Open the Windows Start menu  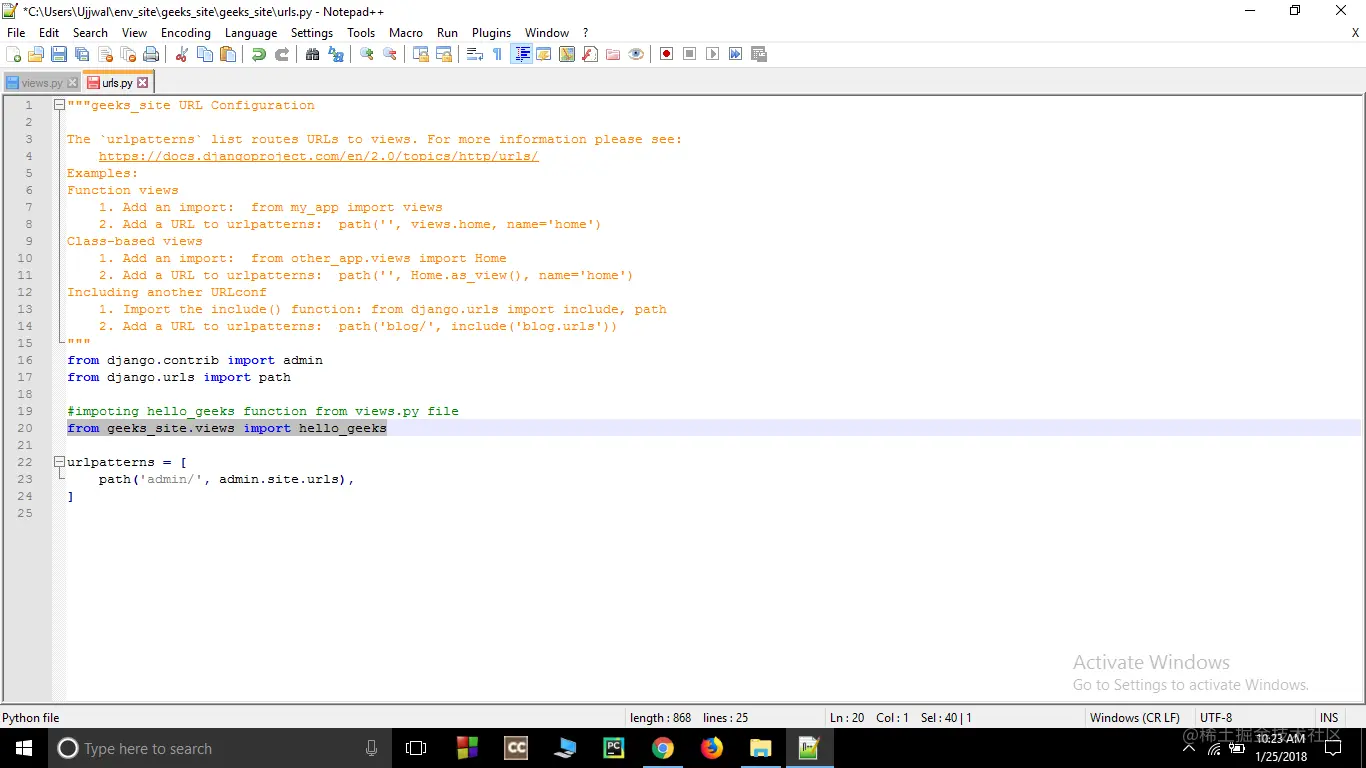(23, 748)
